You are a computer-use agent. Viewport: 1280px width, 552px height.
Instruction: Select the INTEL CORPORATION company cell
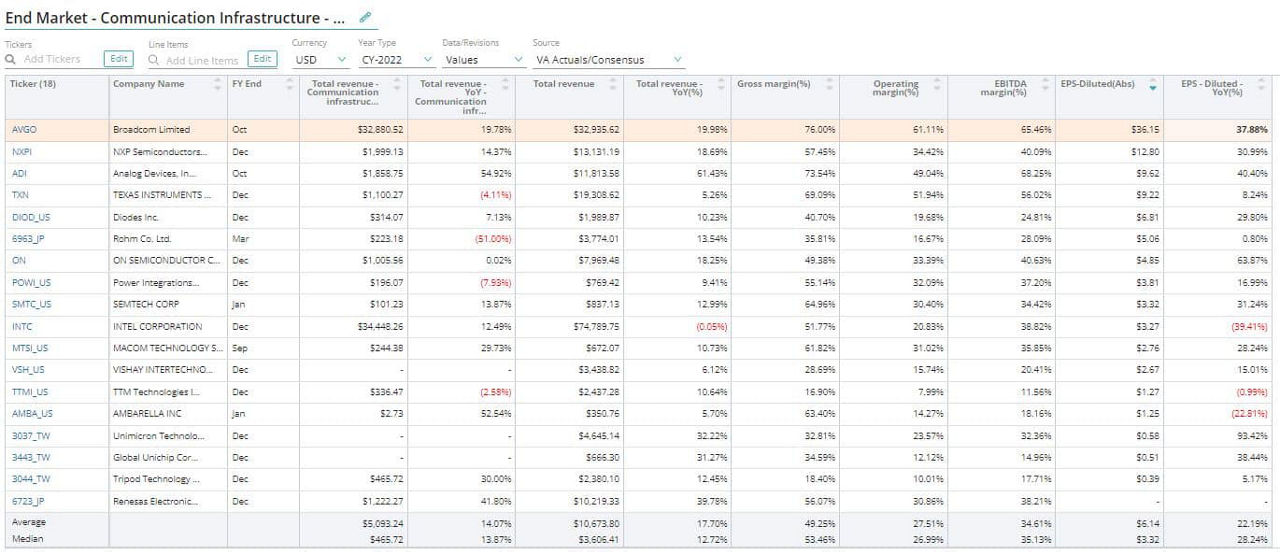point(168,326)
